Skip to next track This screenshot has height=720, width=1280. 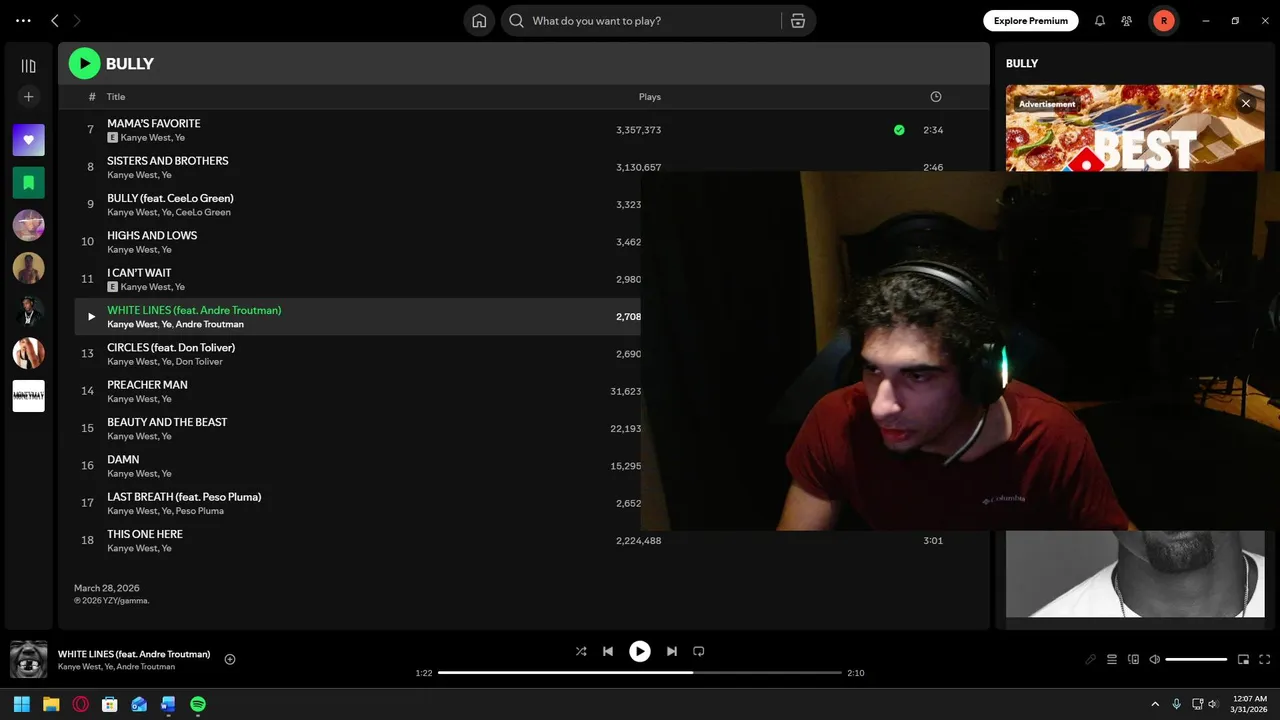(672, 651)
